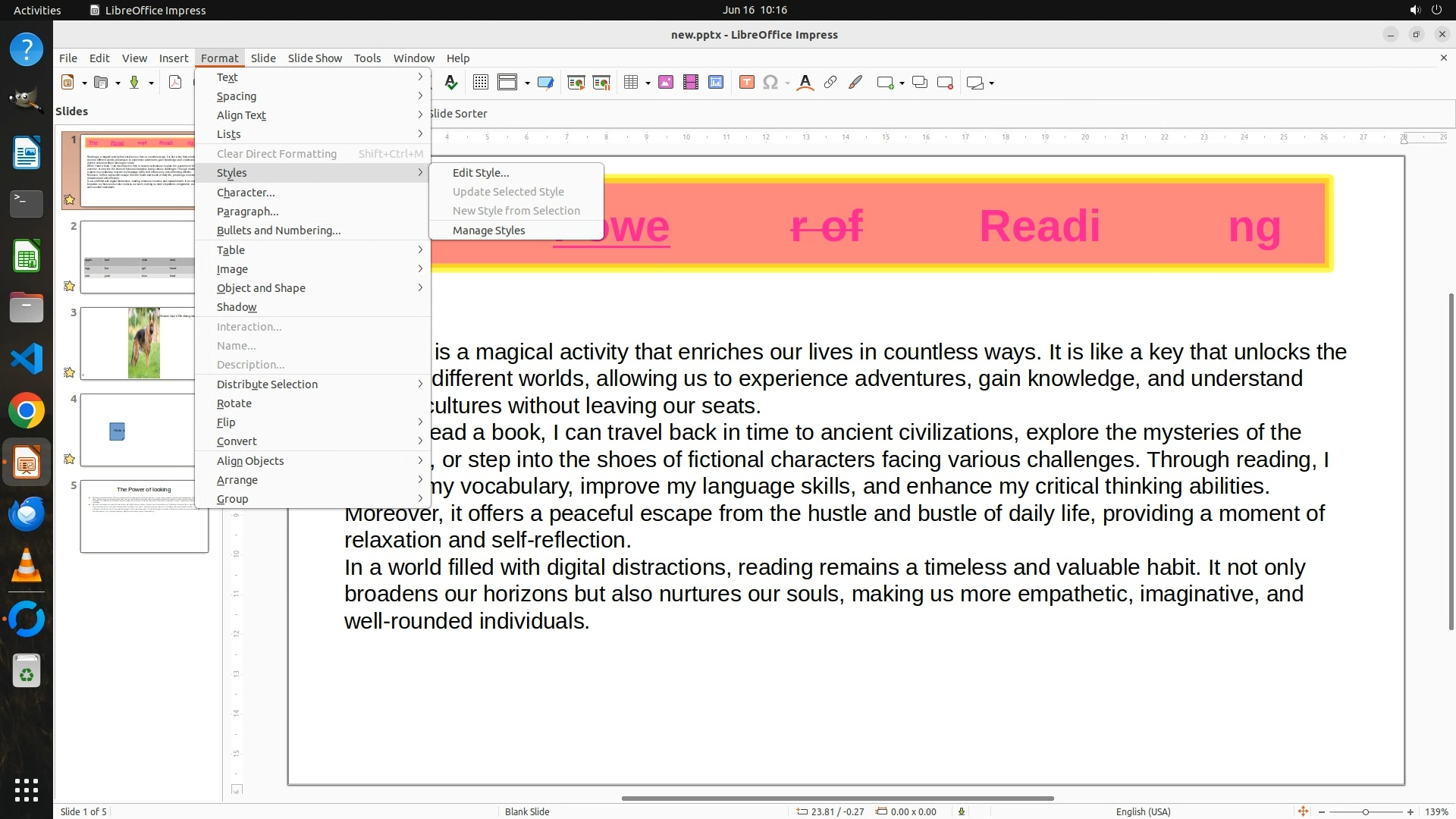Image resolution: width=1456 pixels, height=819 pixels.
Task: Open the Display Views dropdown arrow
Action: (x=527, y=83)
